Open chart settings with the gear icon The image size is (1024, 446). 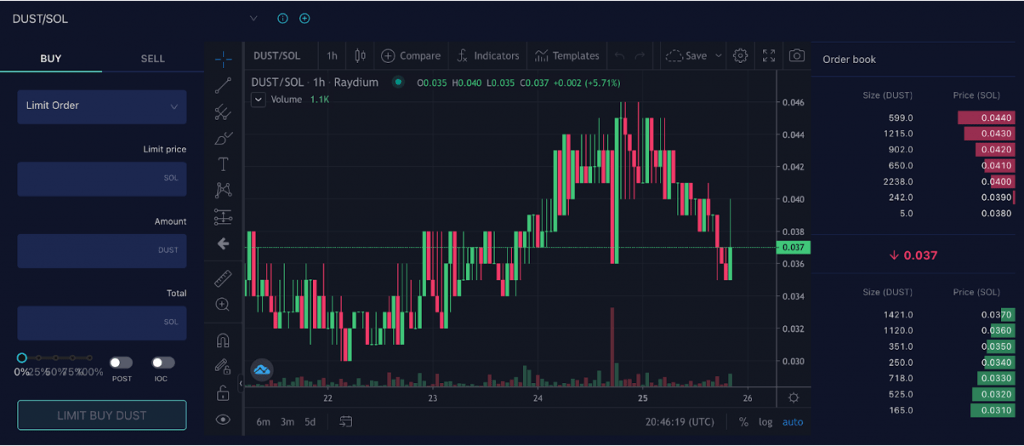[x=740, y=56]
